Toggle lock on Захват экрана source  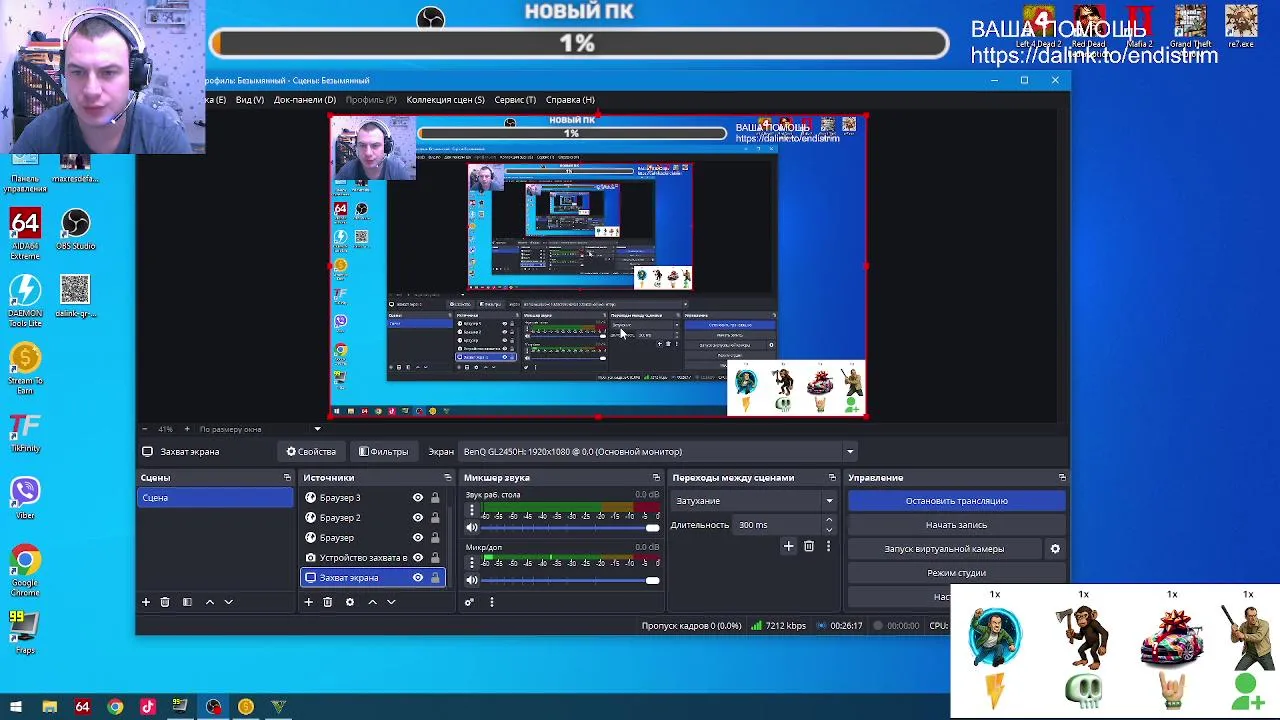435,578
